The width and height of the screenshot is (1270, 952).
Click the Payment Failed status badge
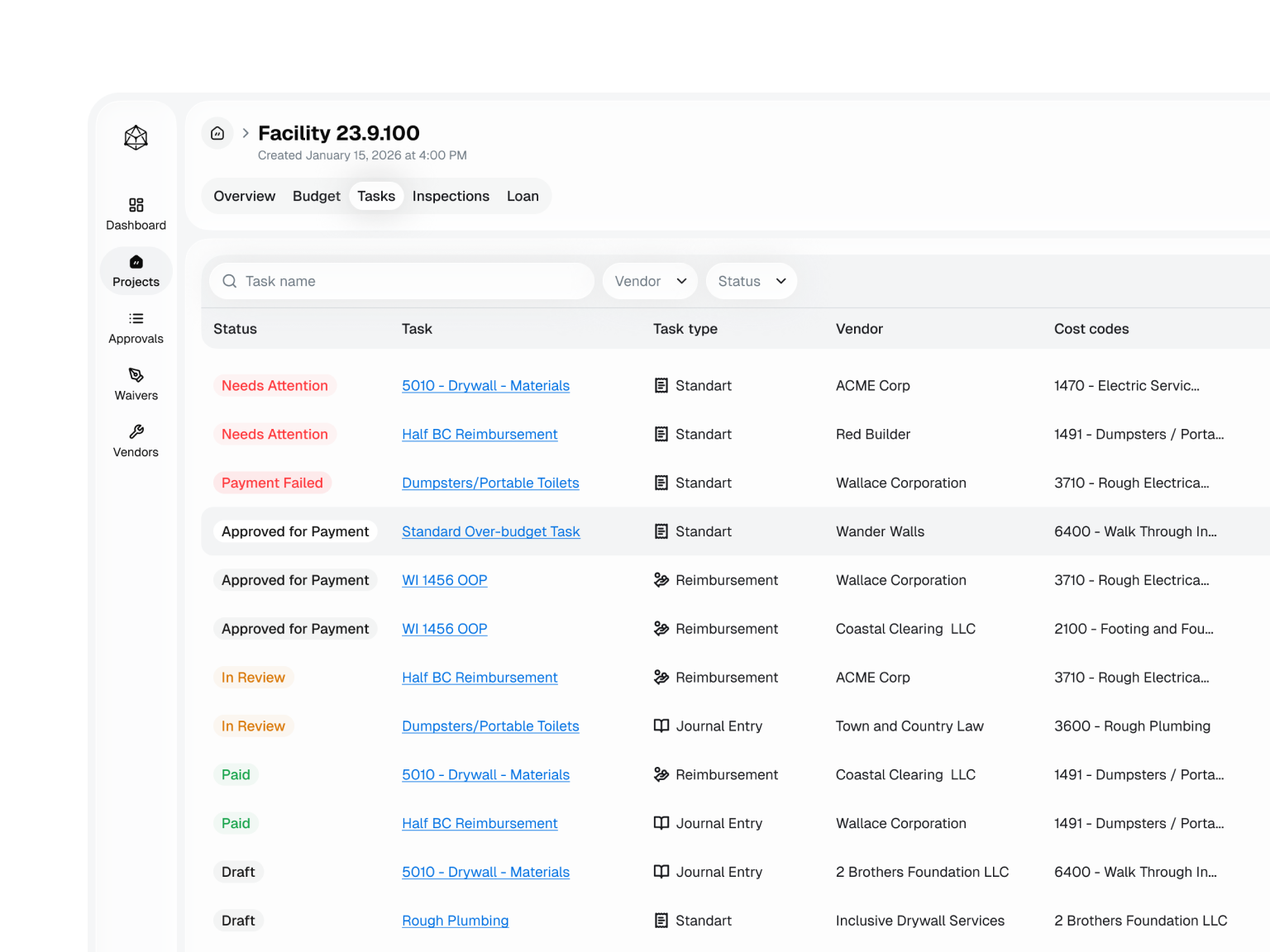pos(272,483)
